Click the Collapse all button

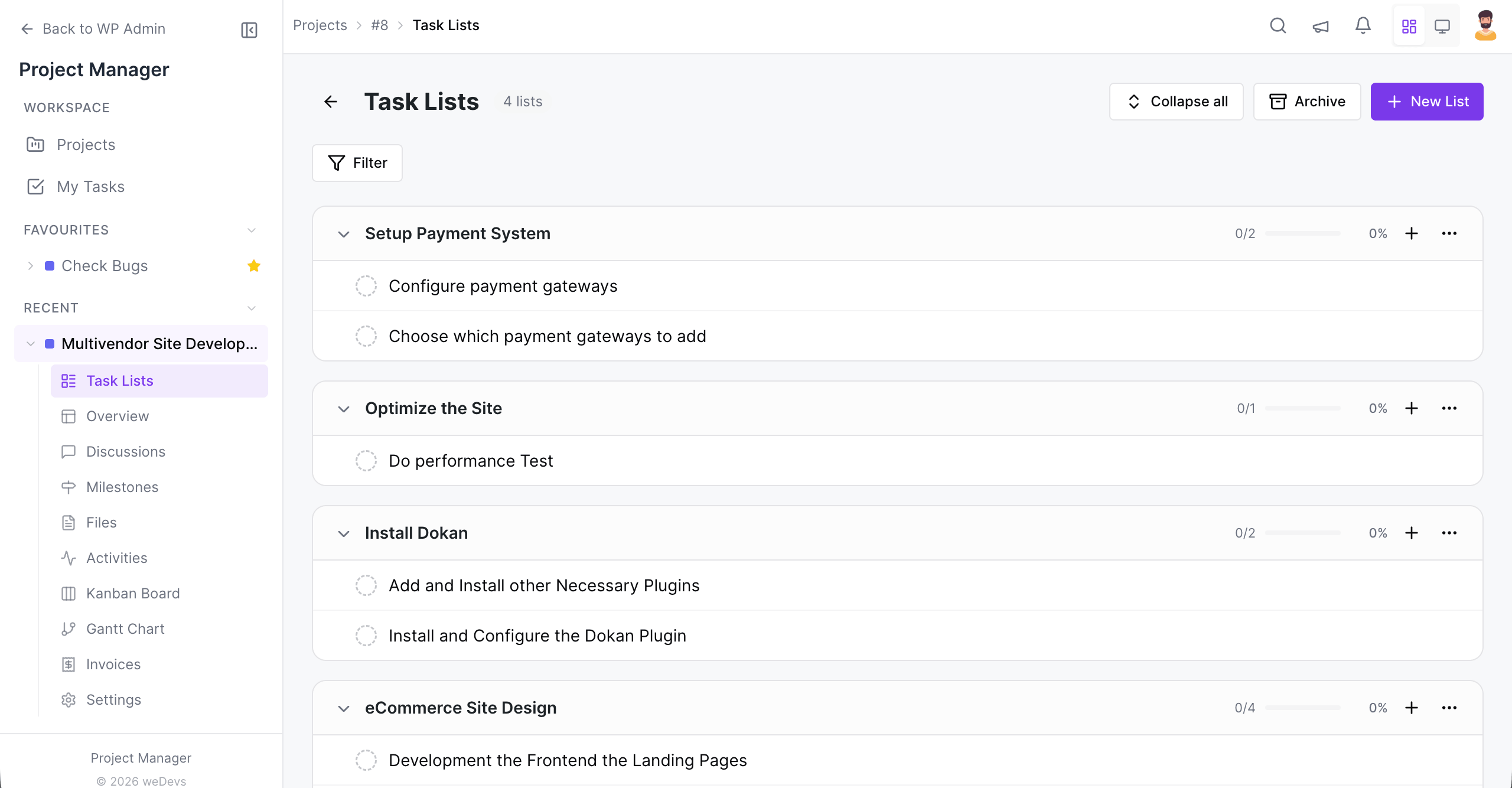tap(1177, 102)
